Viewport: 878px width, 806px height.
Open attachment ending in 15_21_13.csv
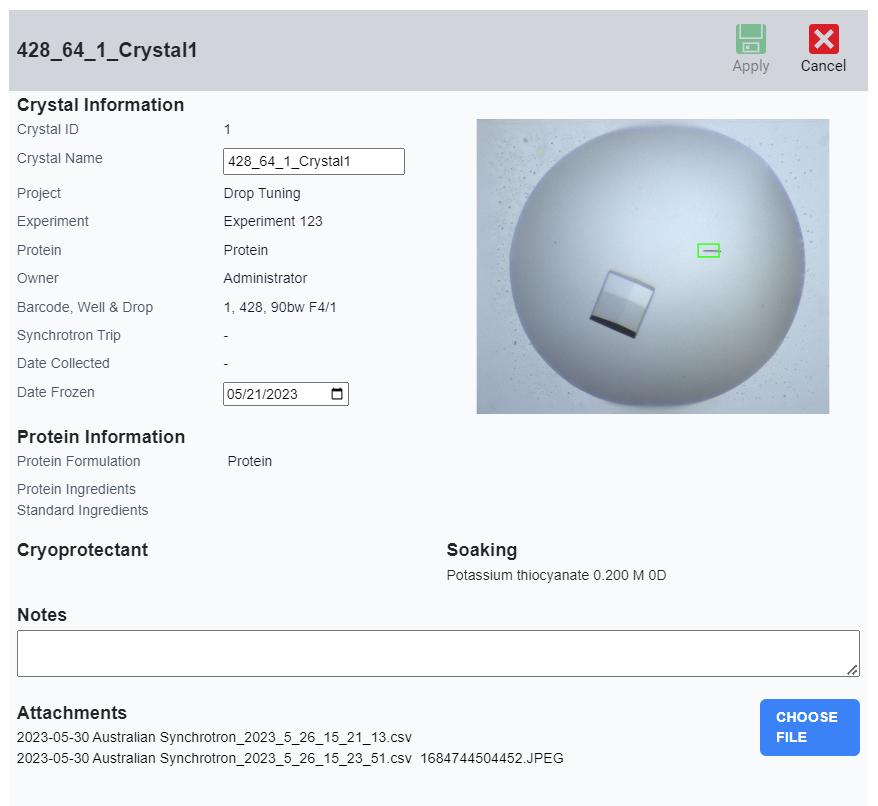214,737
